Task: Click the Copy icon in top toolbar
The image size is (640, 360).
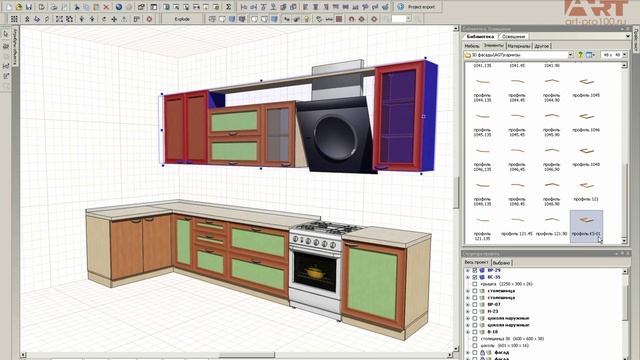Action: (x=86, y=7)
